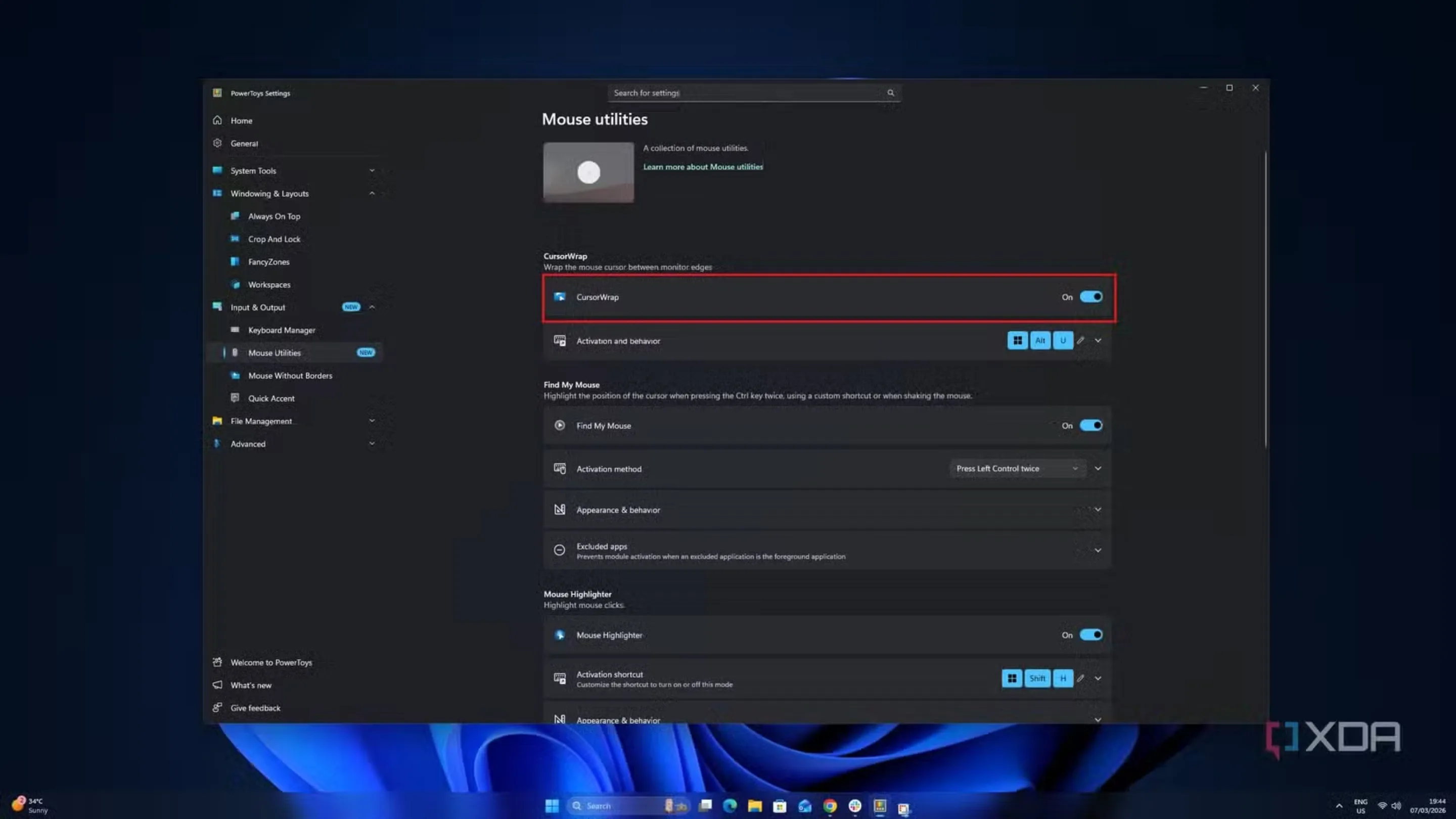Turn off Mouse Highlighter
Image resolution: width=1456 pixels, height=819 pixels.
pyautogui.click(x=1091, y=635)
